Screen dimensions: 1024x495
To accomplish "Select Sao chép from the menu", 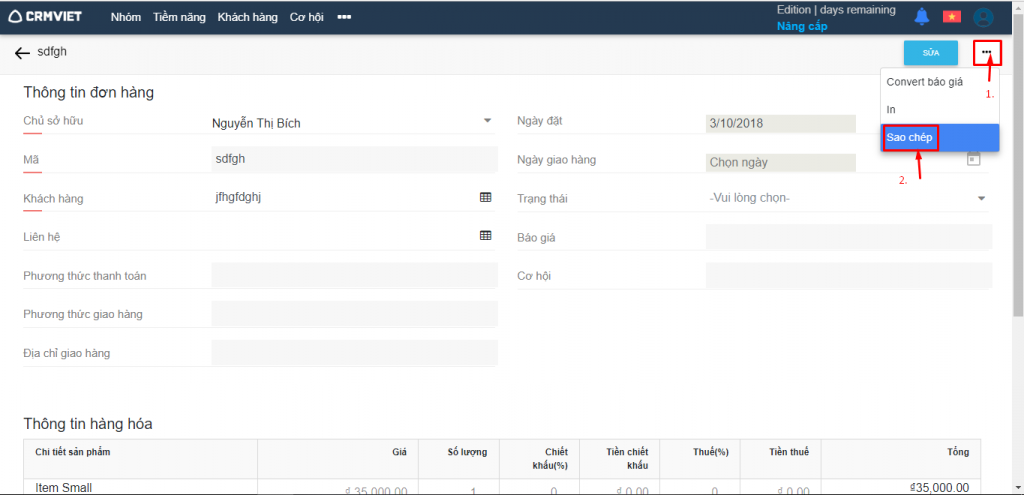I will [x=911, y=137].
